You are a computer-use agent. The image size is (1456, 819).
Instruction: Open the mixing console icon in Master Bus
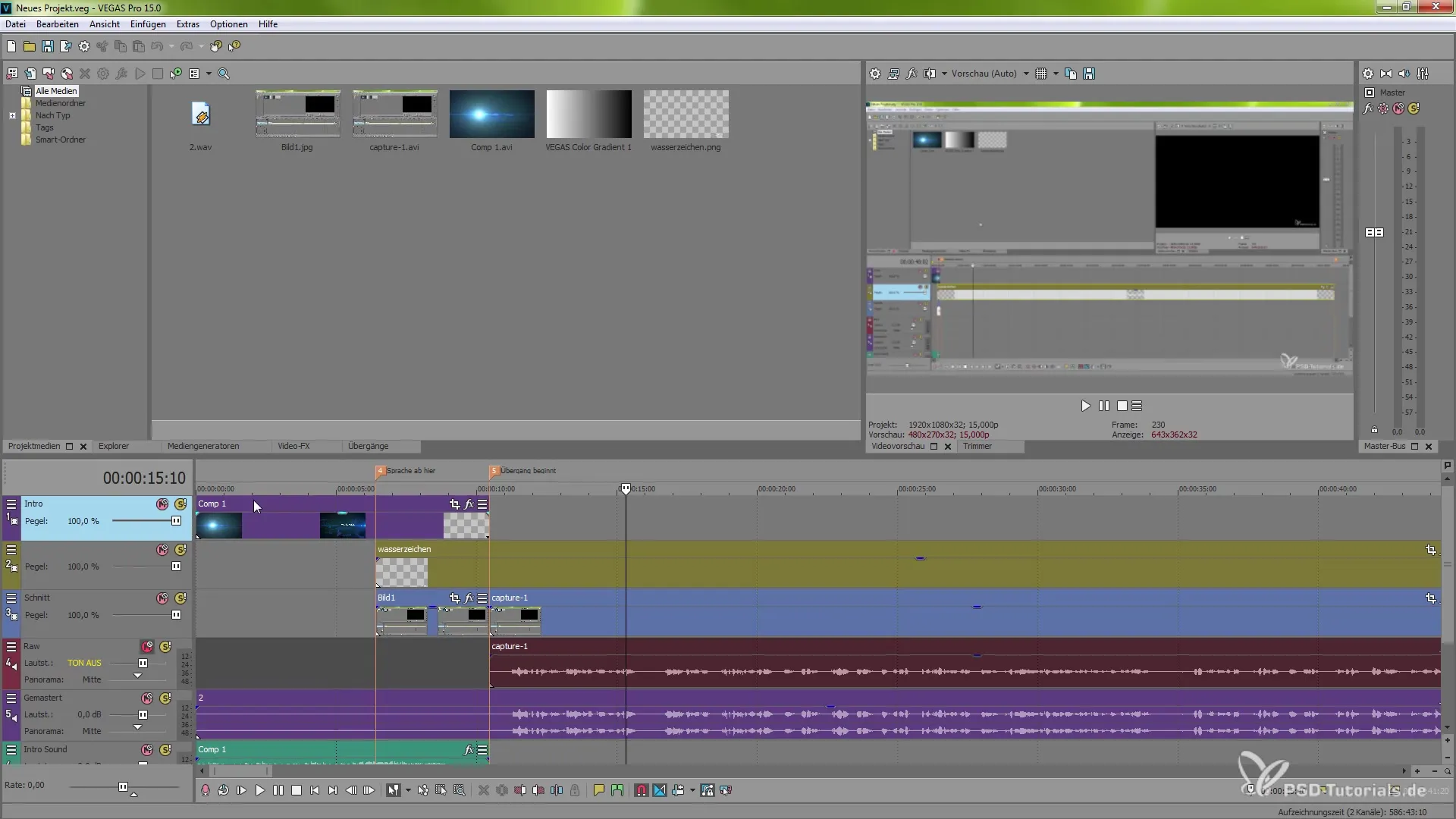coord(1423,74)
